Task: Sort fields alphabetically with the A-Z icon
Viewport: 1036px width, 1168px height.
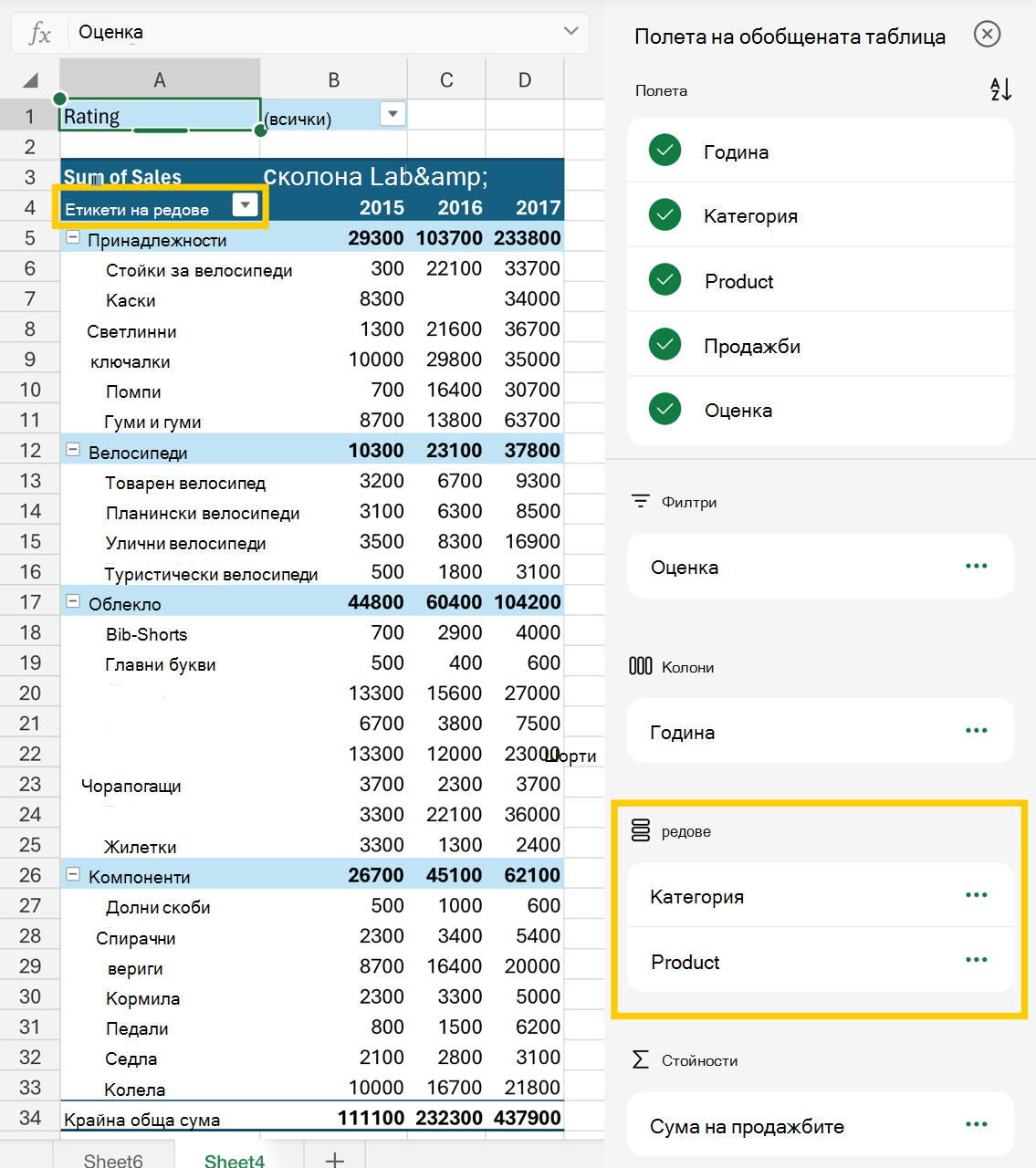Action: pos(1000,89)
